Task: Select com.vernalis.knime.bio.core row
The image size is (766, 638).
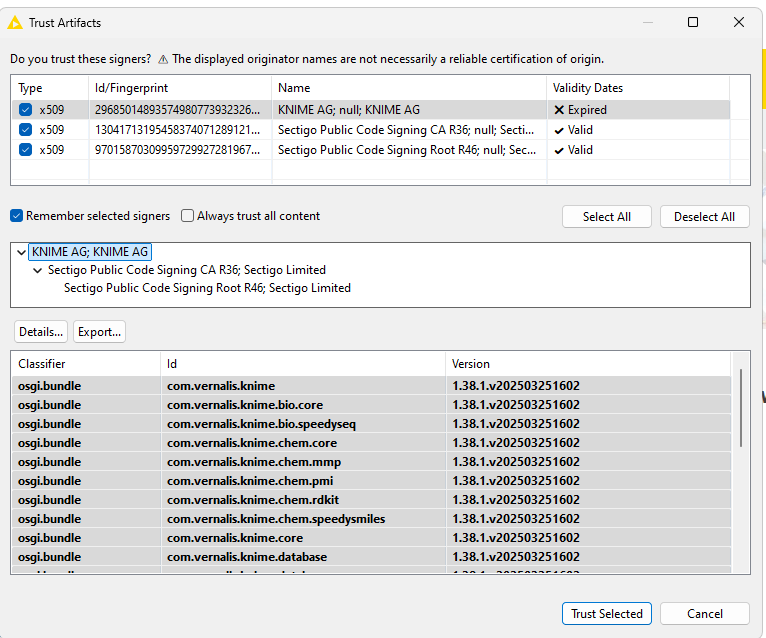Action: (371, 404)
